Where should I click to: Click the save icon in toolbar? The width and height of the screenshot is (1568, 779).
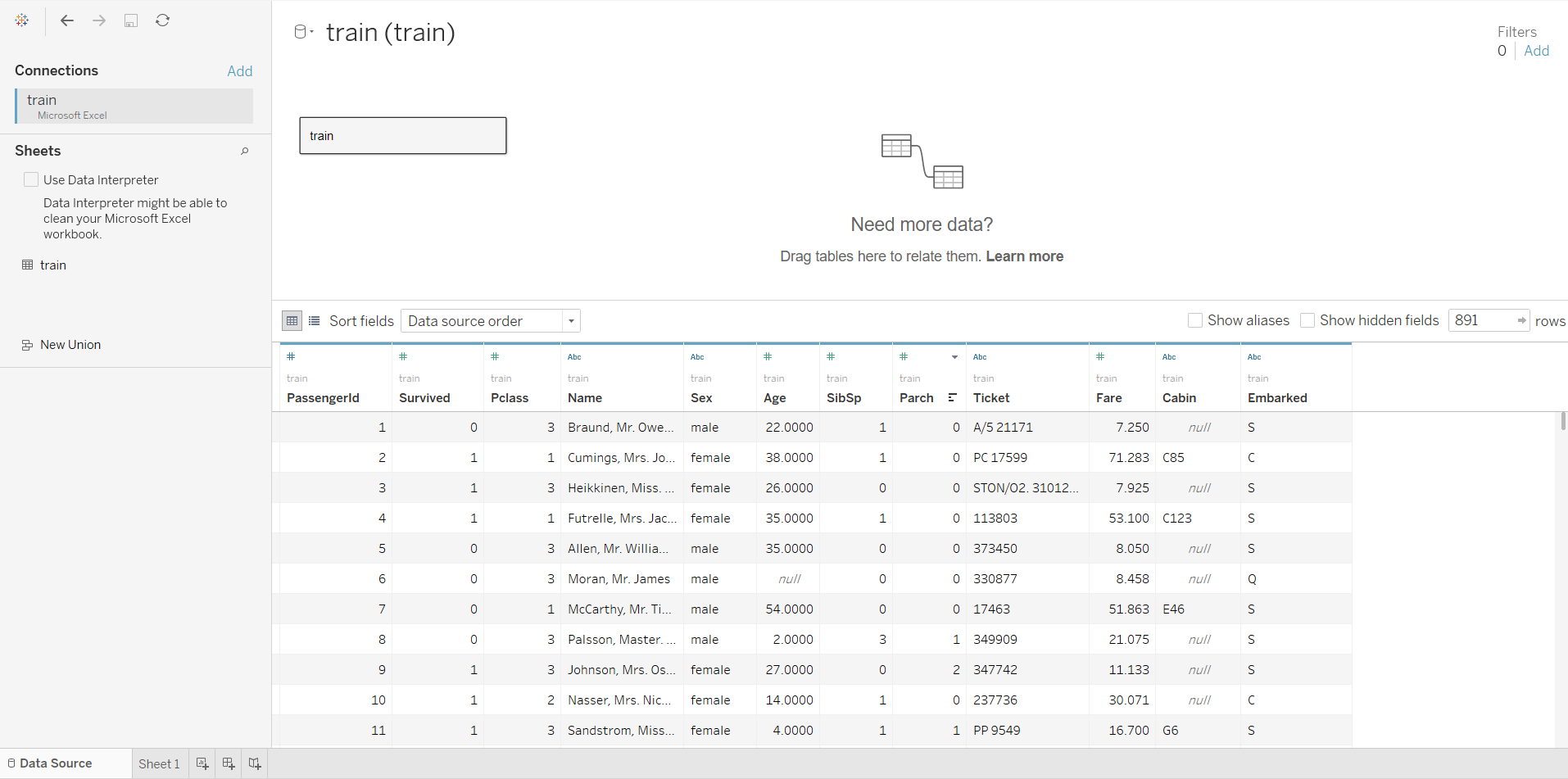[131, 20]
